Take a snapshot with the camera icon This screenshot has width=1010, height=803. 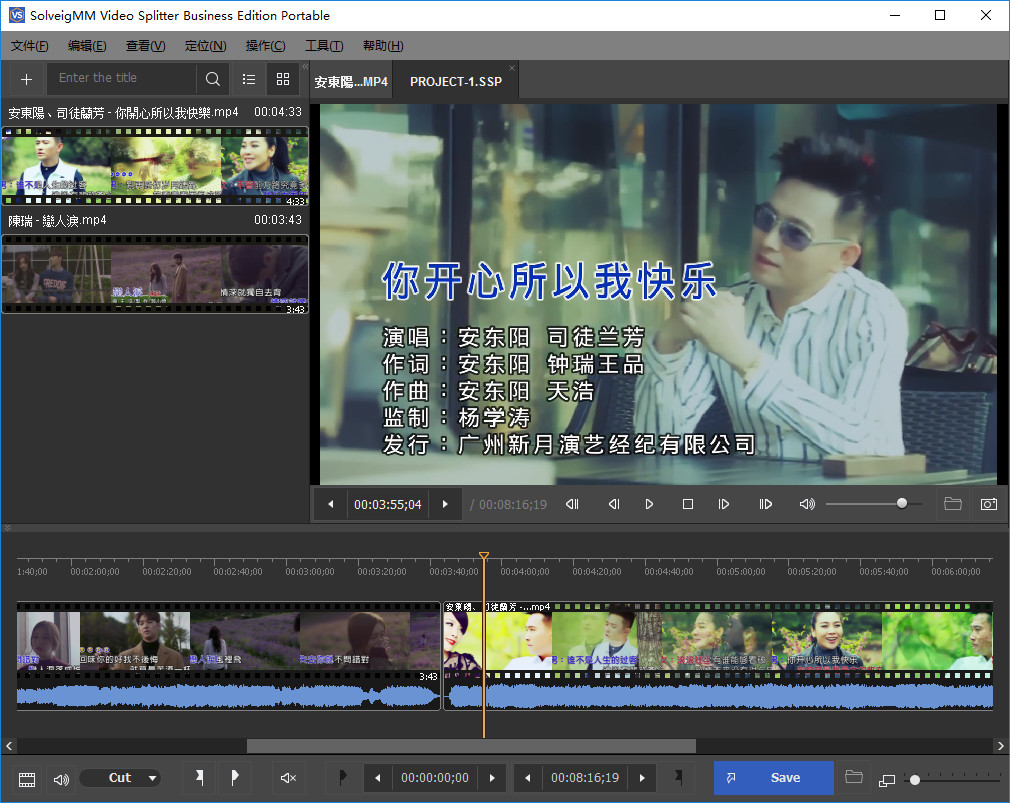988,504
